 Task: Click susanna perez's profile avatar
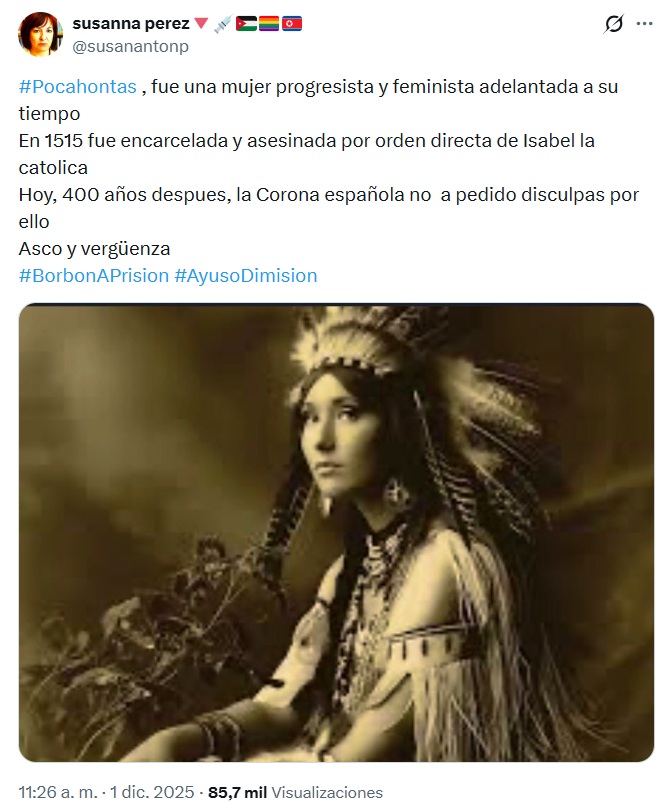(x=40, y=34)
